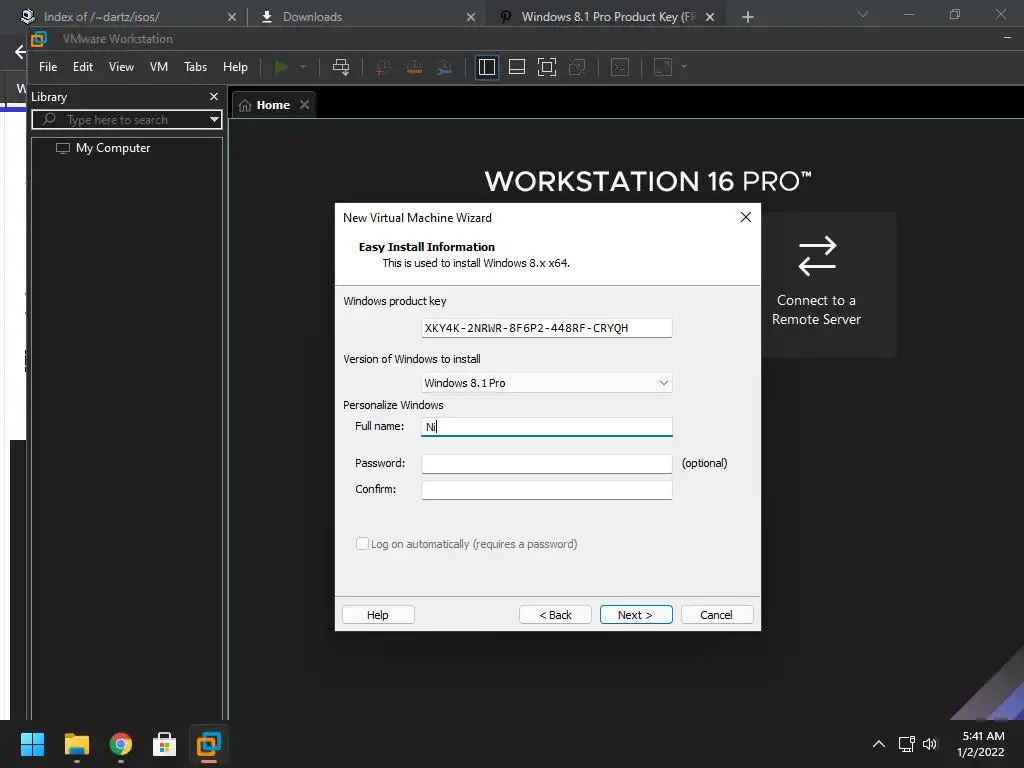The image size is (1024, 768).
Task: Click the Console view toolbar icon
Action: coord(620,67)
